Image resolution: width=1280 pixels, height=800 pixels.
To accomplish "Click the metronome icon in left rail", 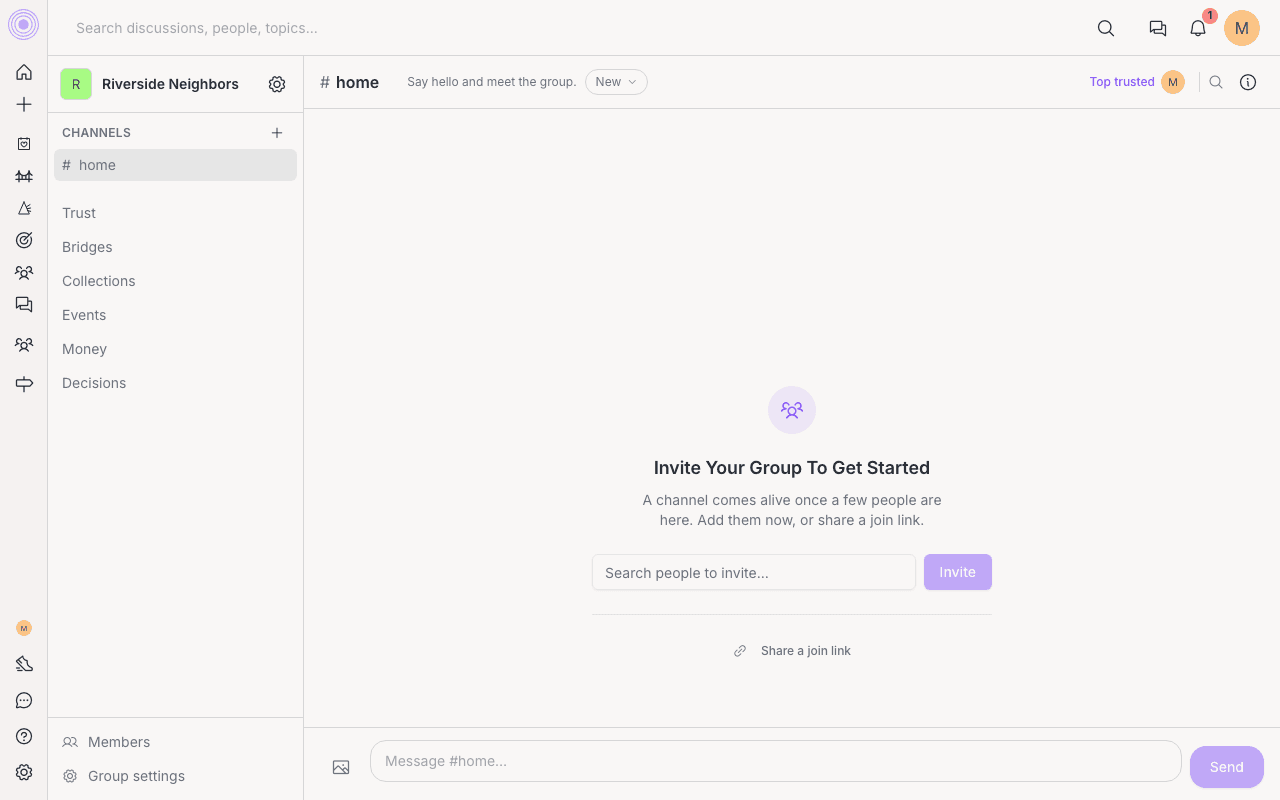I will point(24,208).
